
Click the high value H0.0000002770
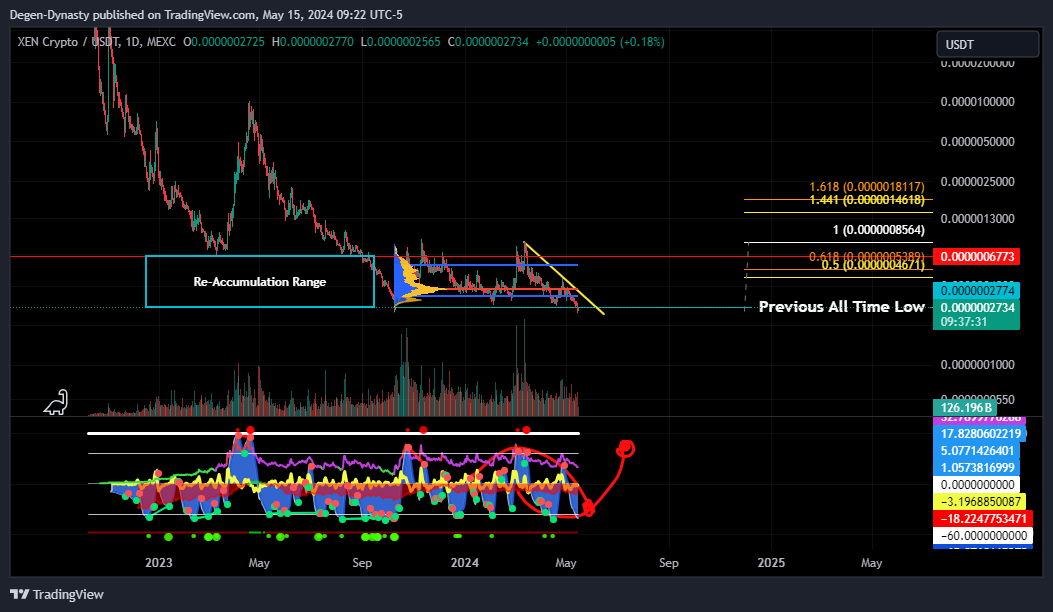312,42
